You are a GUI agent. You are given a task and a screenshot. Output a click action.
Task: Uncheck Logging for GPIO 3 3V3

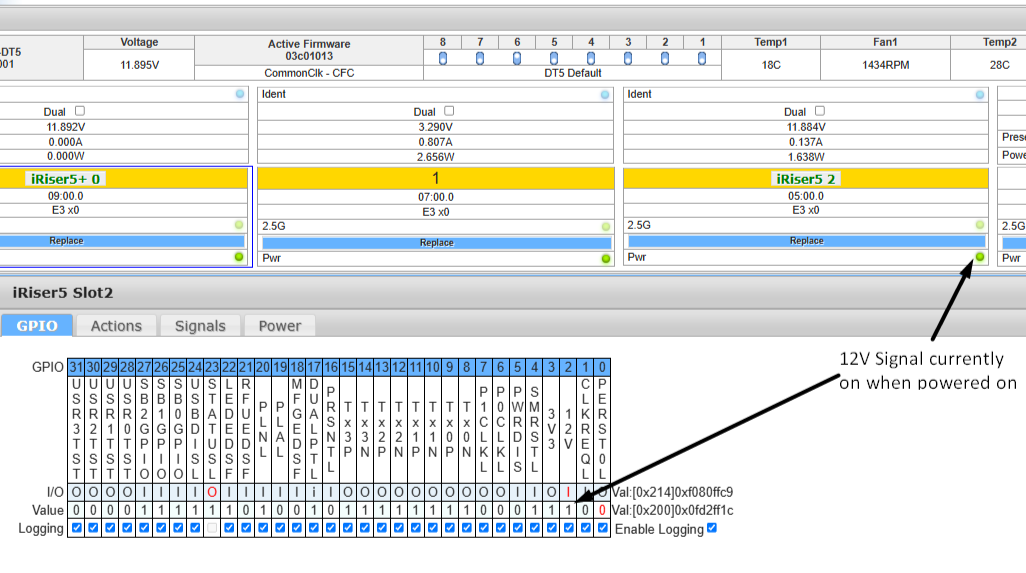coord(552,528)
